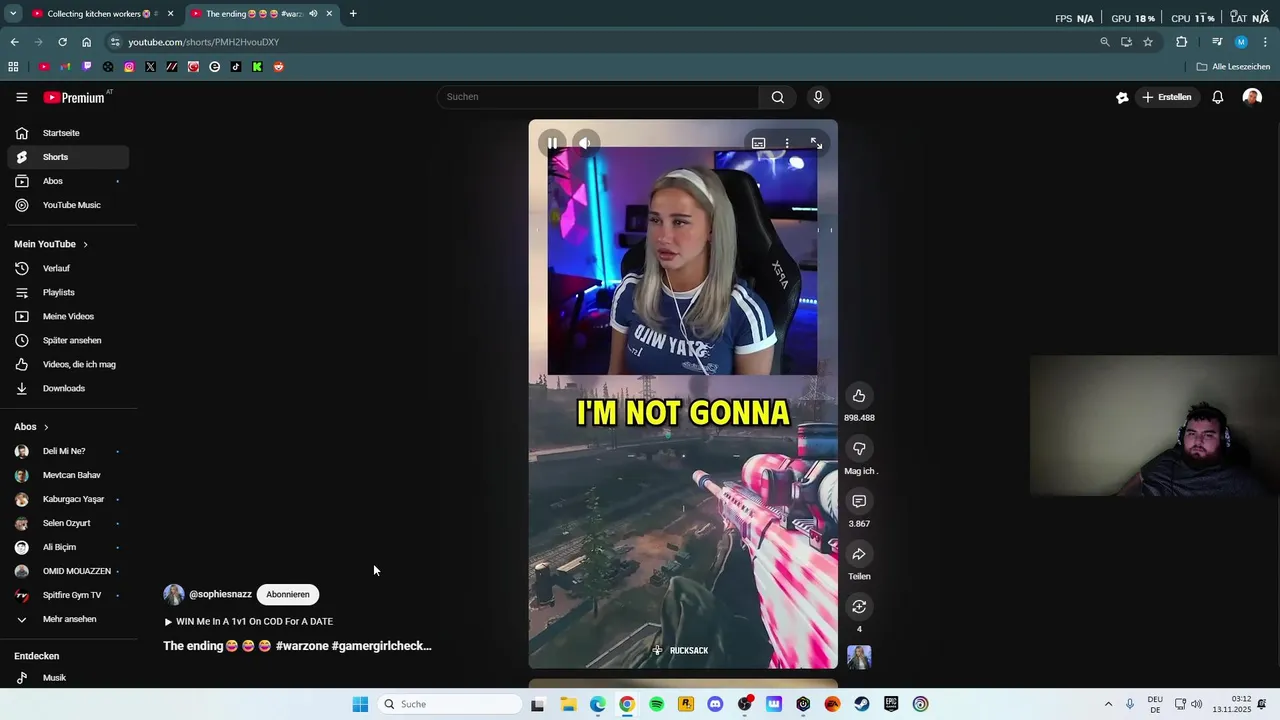
Task: Click the Windows Start button
Action: (360, 704)
